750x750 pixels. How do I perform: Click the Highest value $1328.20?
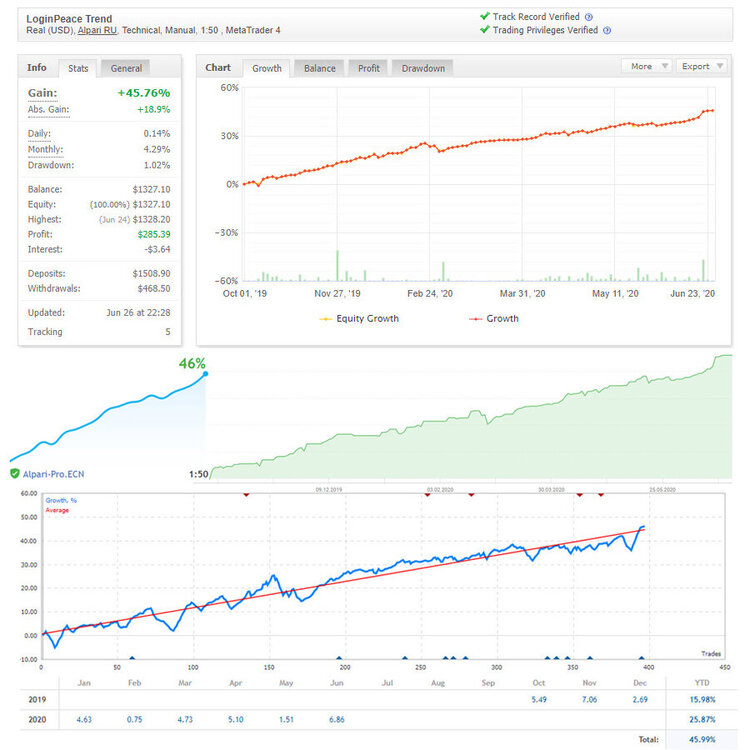click(x=151, y=220)
